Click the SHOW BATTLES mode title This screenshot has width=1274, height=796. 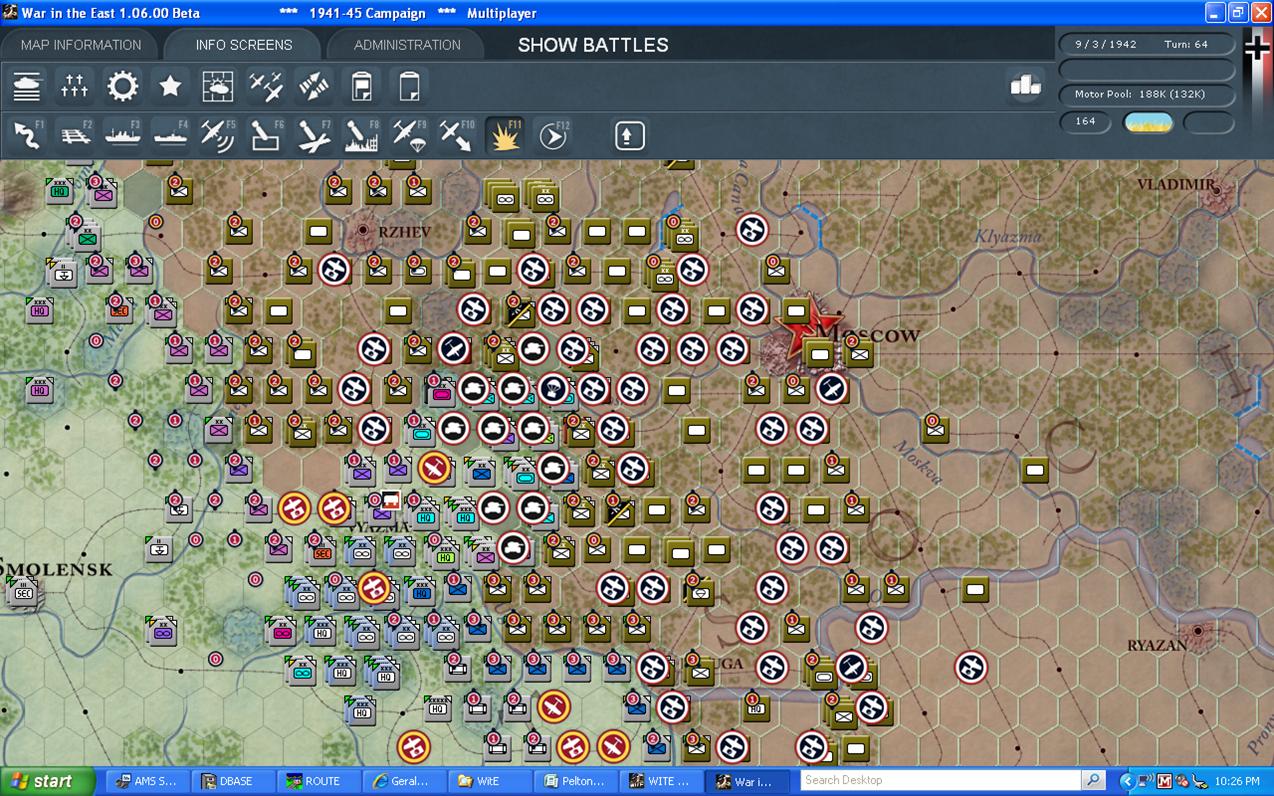coord(593,45)
